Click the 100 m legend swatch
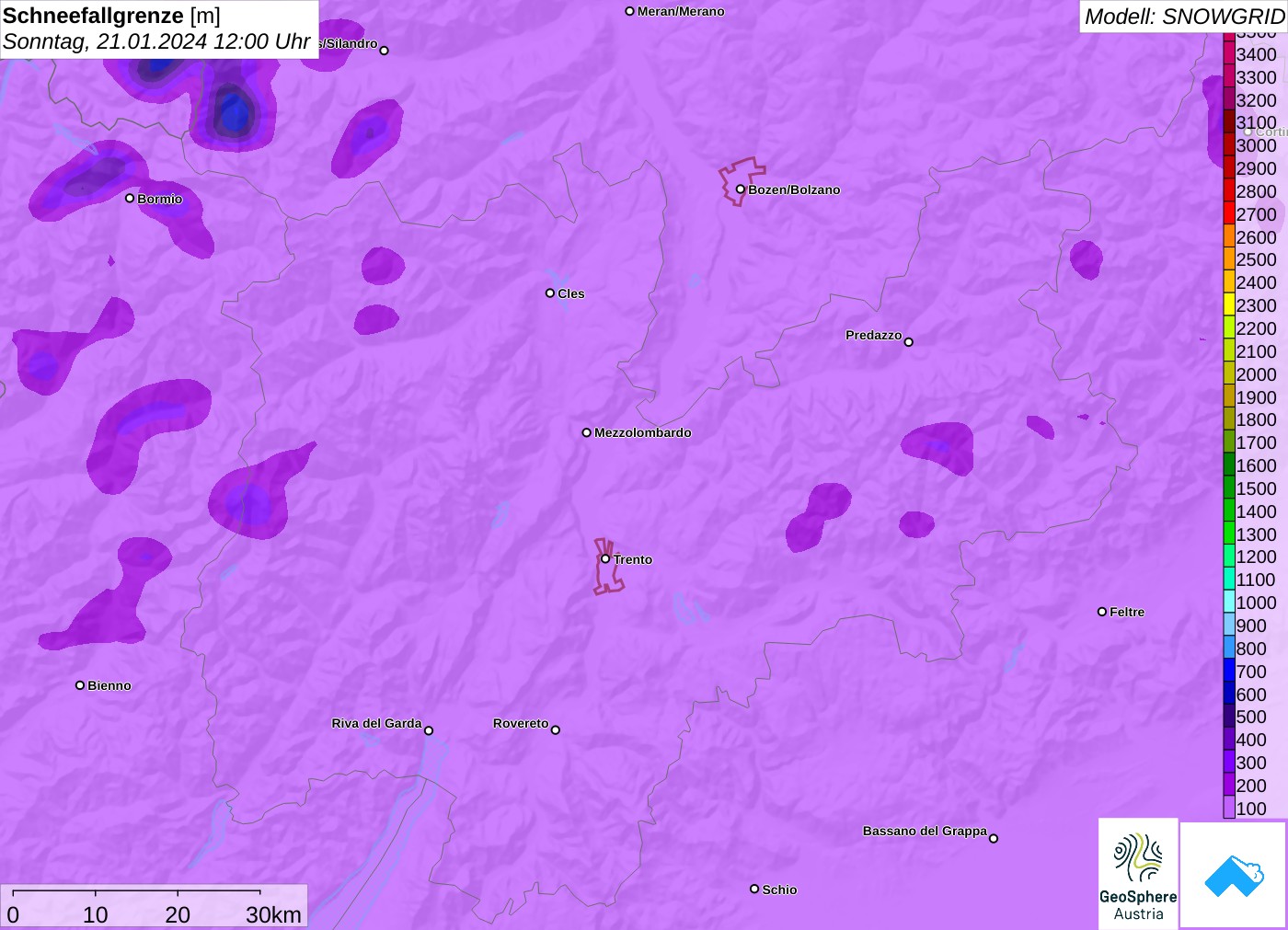 coord(1229,808)
